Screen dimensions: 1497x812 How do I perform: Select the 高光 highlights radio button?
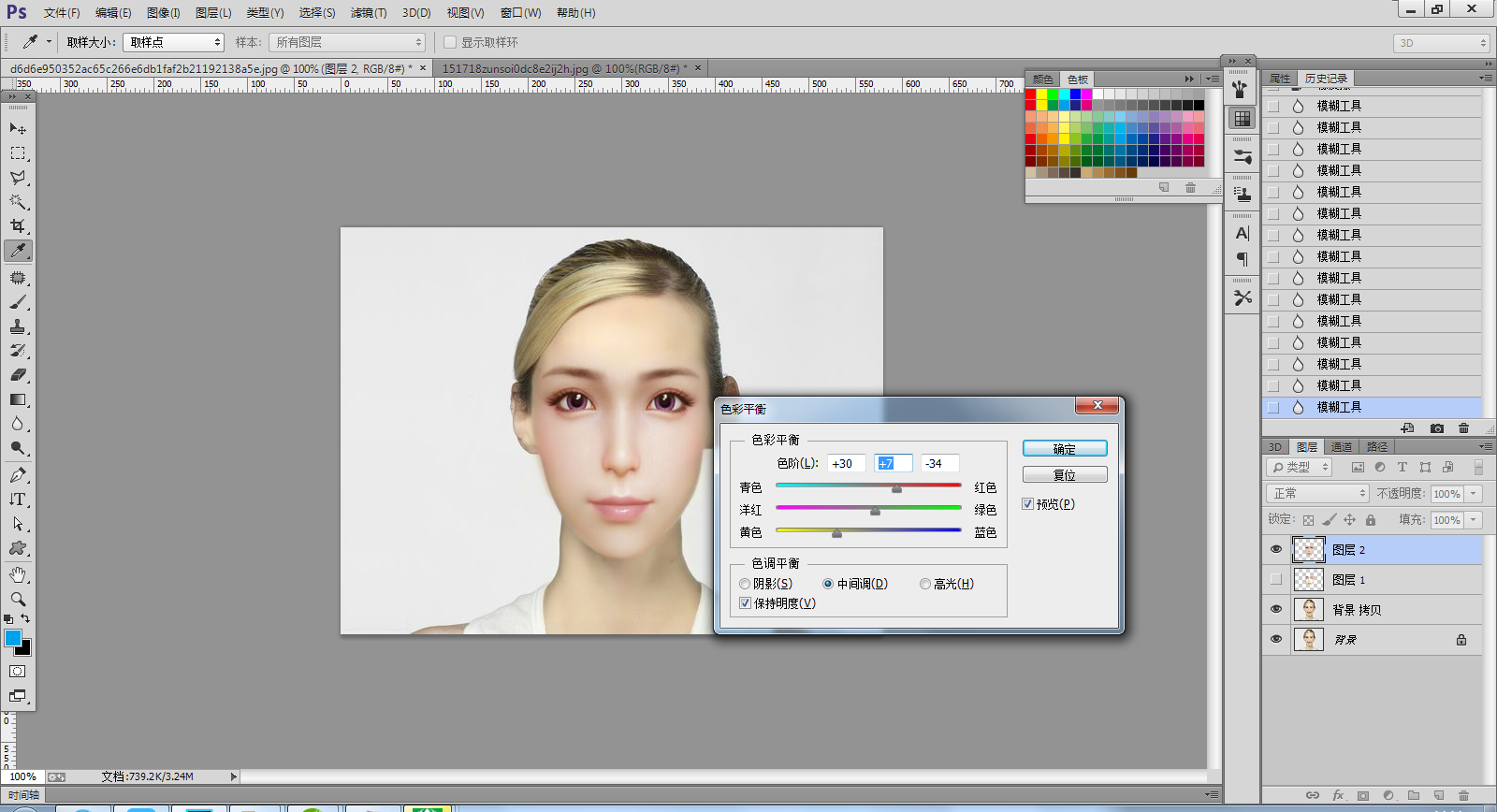[925, 584]
